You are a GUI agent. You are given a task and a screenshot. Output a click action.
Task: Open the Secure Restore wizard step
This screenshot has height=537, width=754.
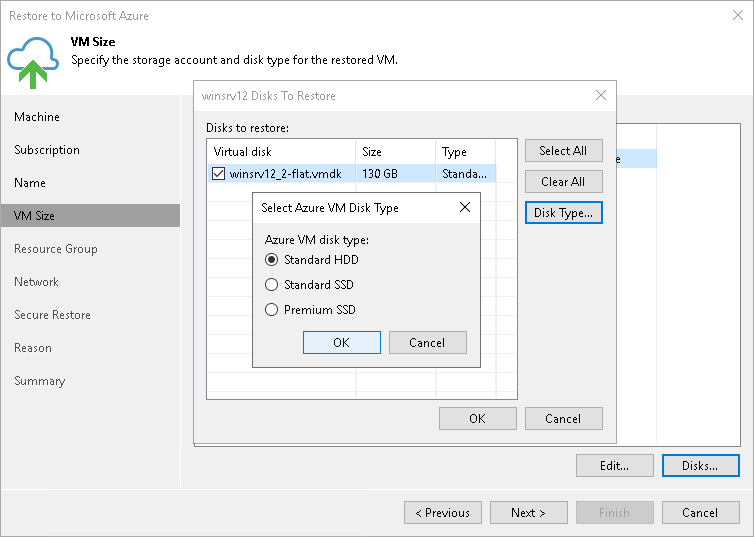(52, 315)
